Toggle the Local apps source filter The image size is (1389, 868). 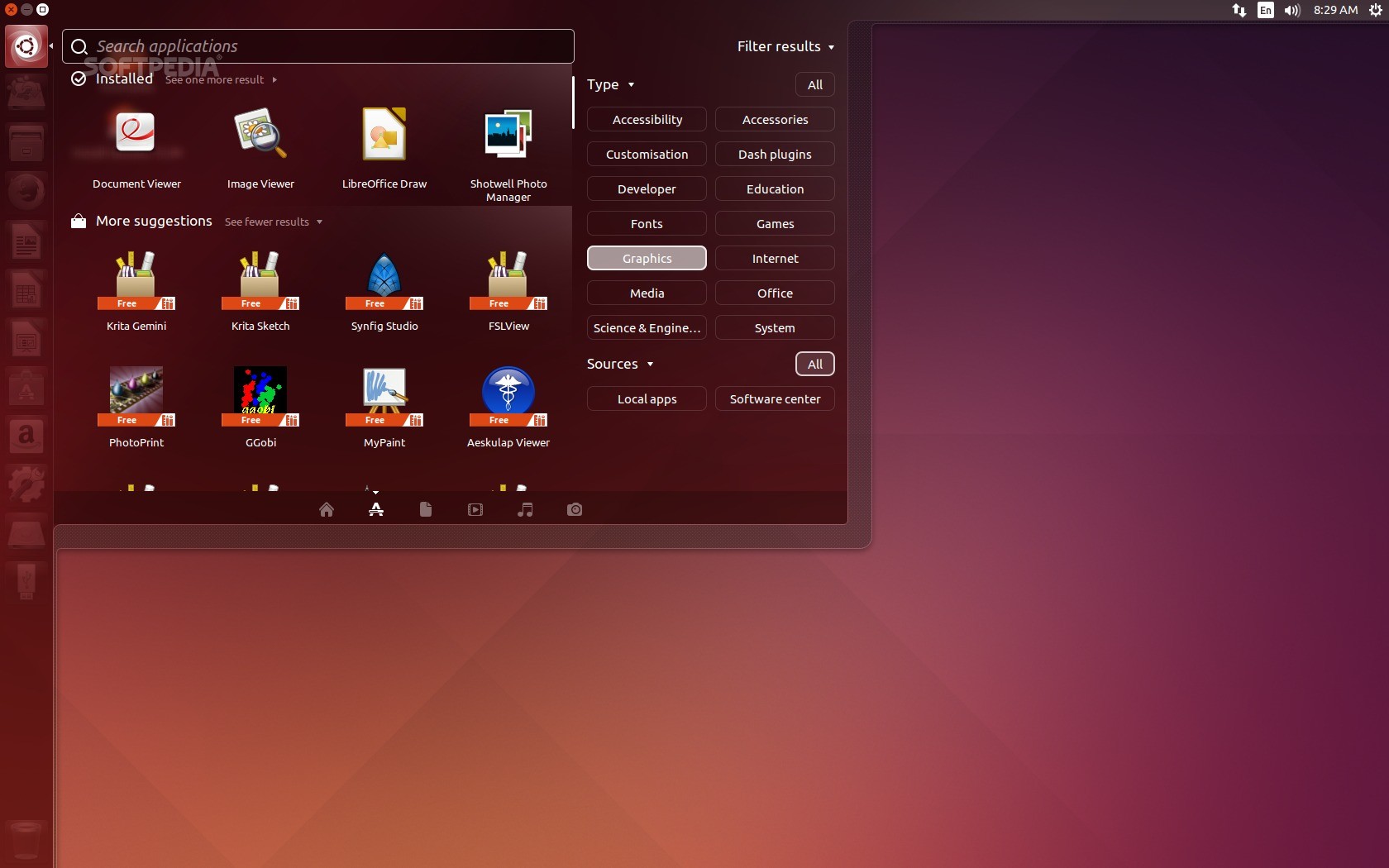(x=647, y=399)
